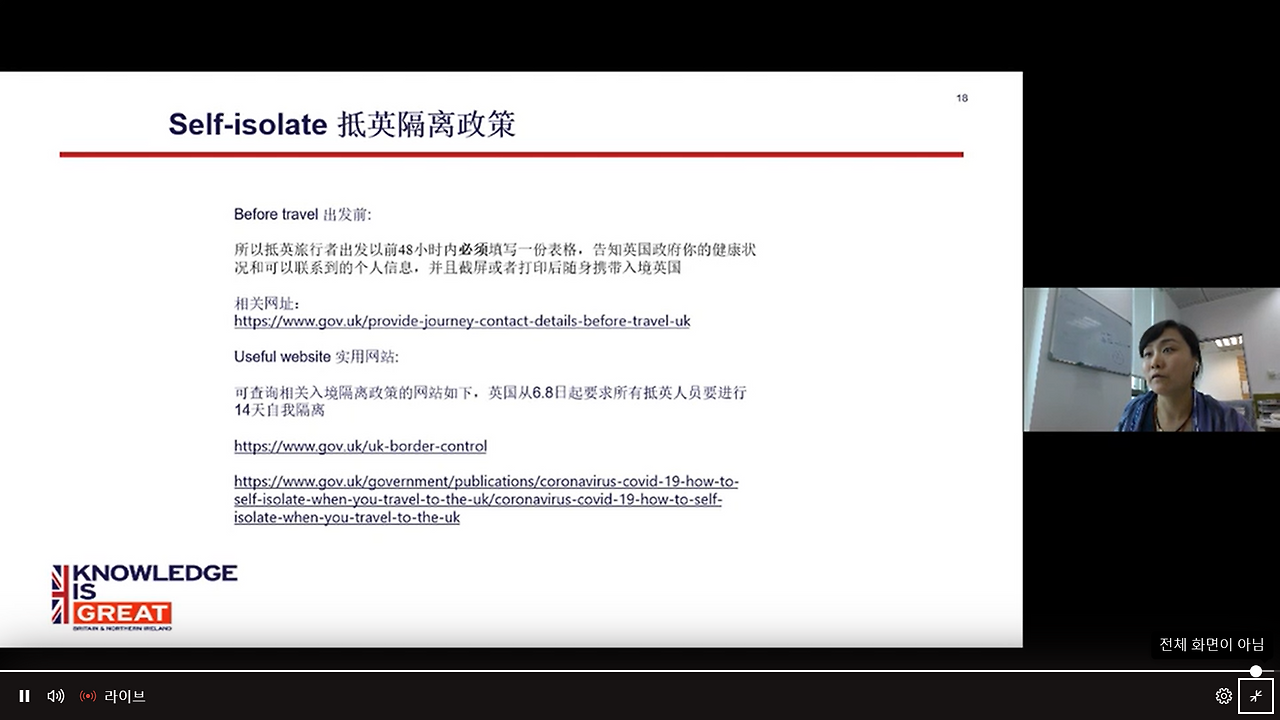The width and height of the screenshot is (1280, 720).
Task: Toggle playback with the pause control
Action: pyautogui.click(x=24, y=696)
